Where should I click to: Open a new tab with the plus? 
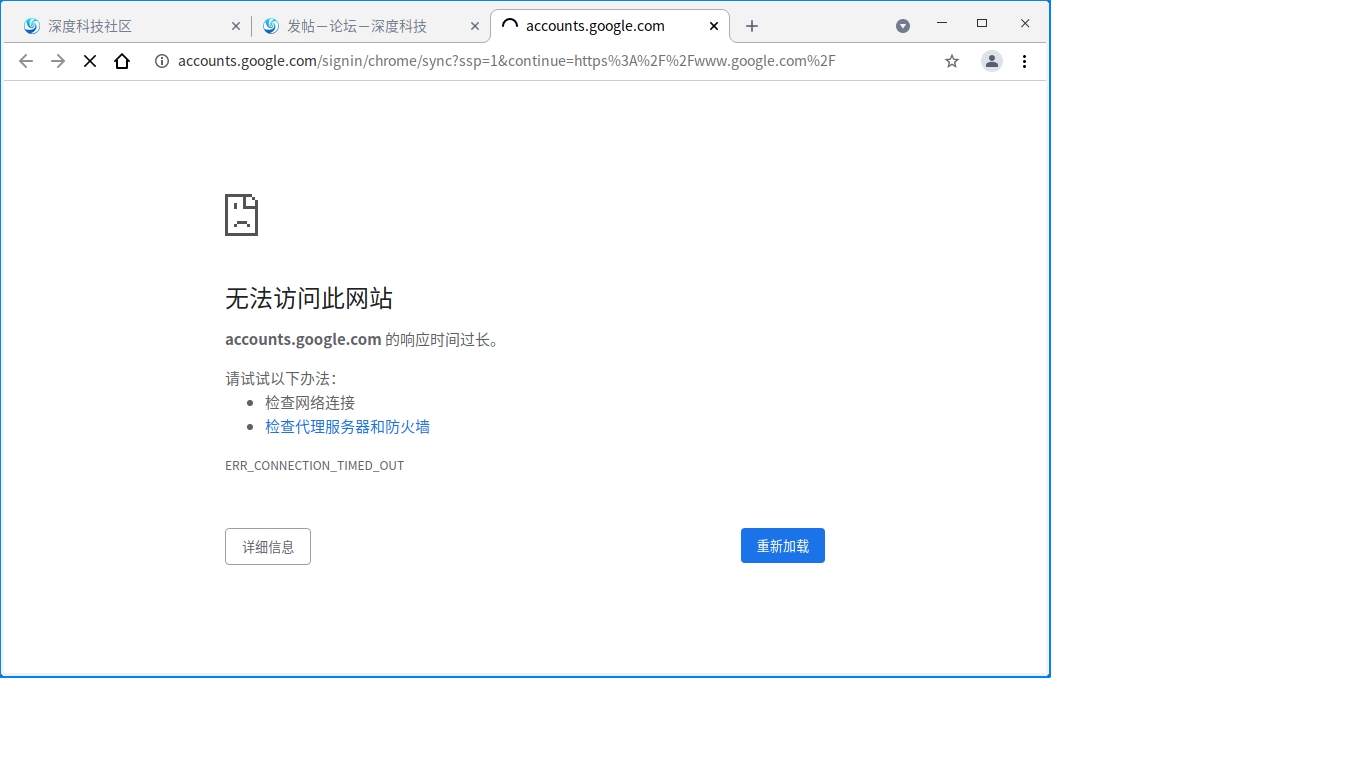tap(752, 26)
